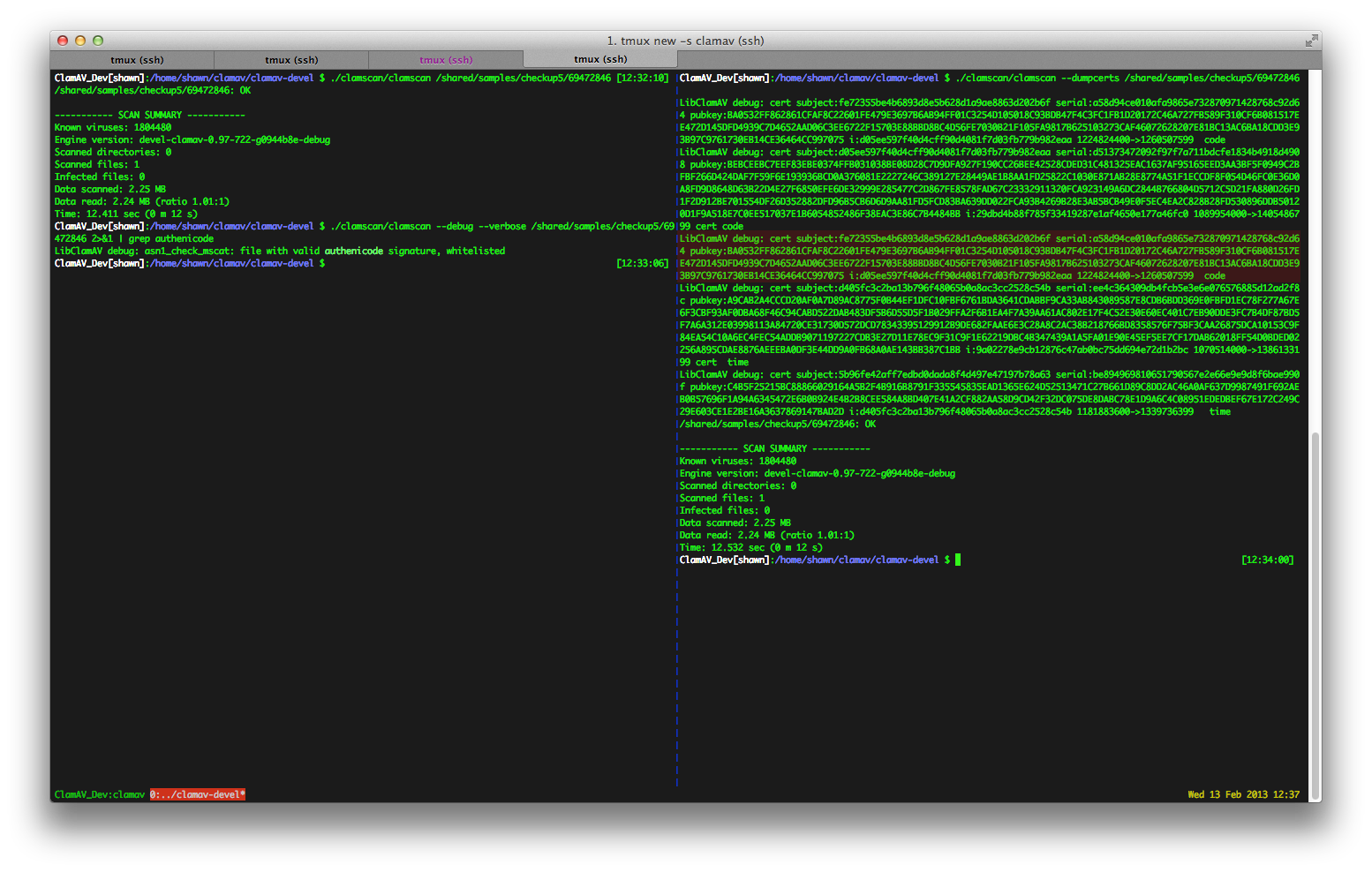Click the '69472846: OK' result in left pane

(x=153, y=90)
